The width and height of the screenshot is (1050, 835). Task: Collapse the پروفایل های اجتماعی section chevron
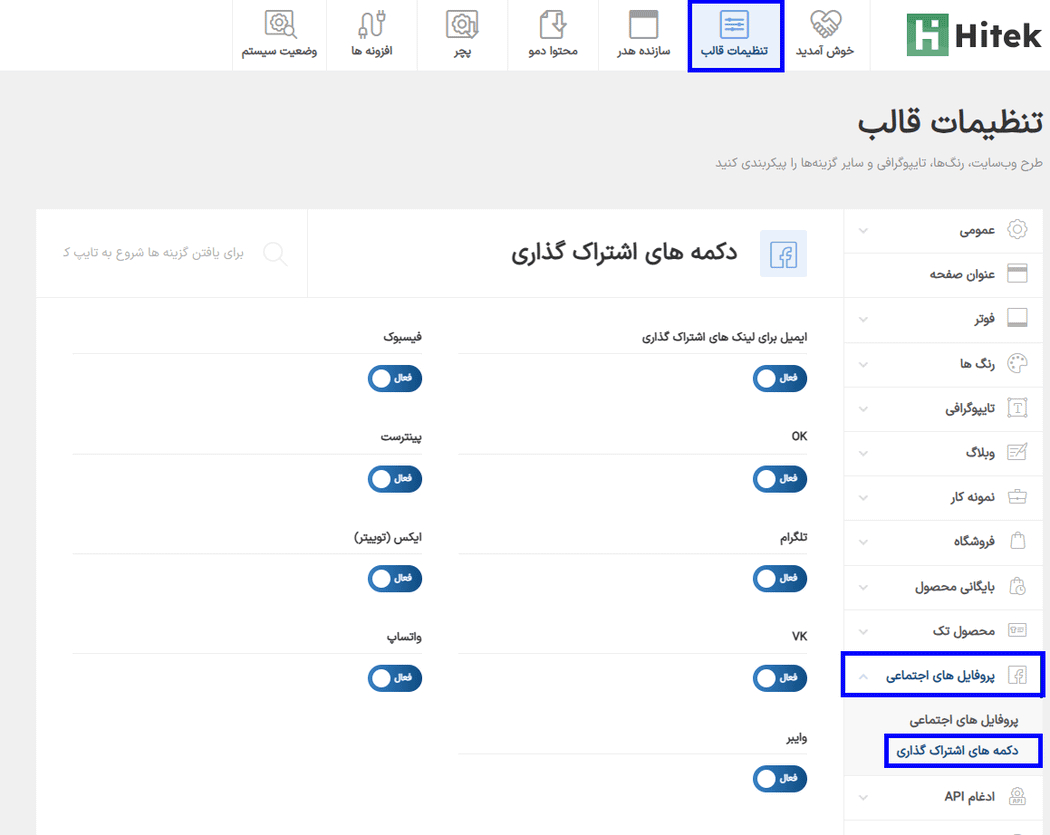[863, 676]
